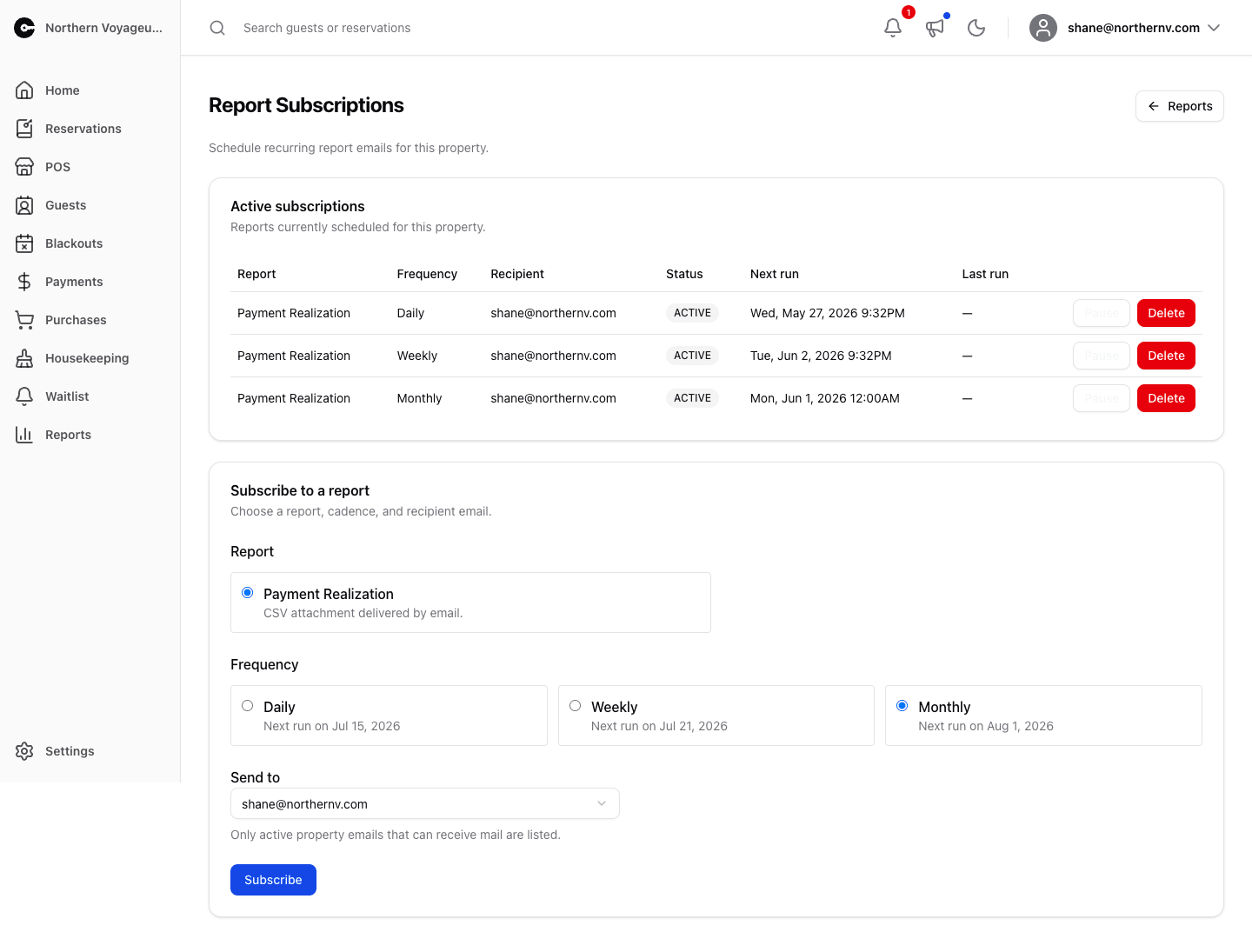
Task: Click 'Next run on Jul 21, 2026' text
Action: (659, 726)
